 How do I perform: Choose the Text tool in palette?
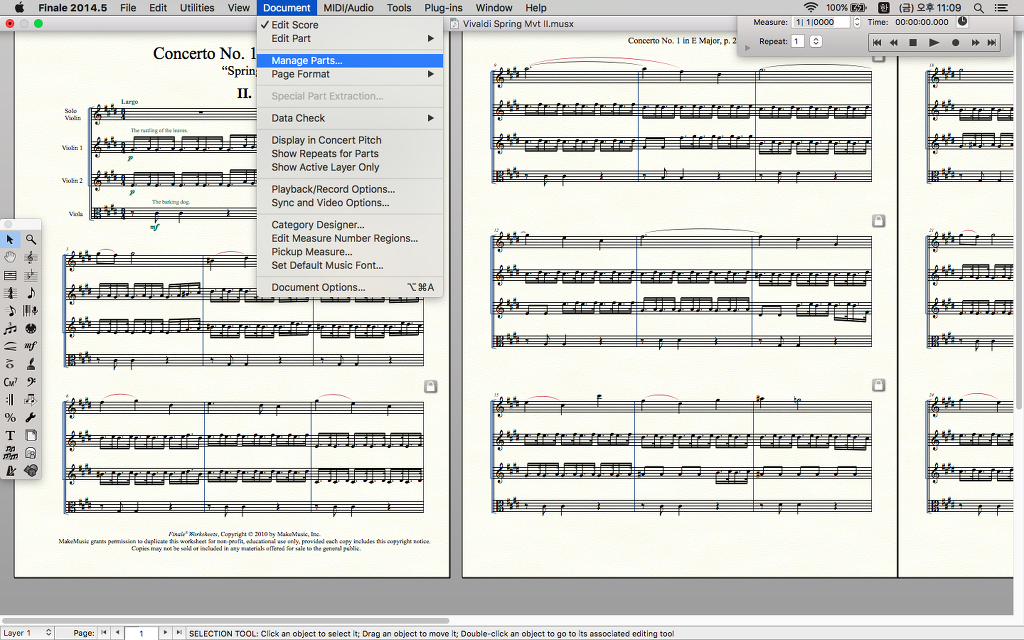(10, 435)
